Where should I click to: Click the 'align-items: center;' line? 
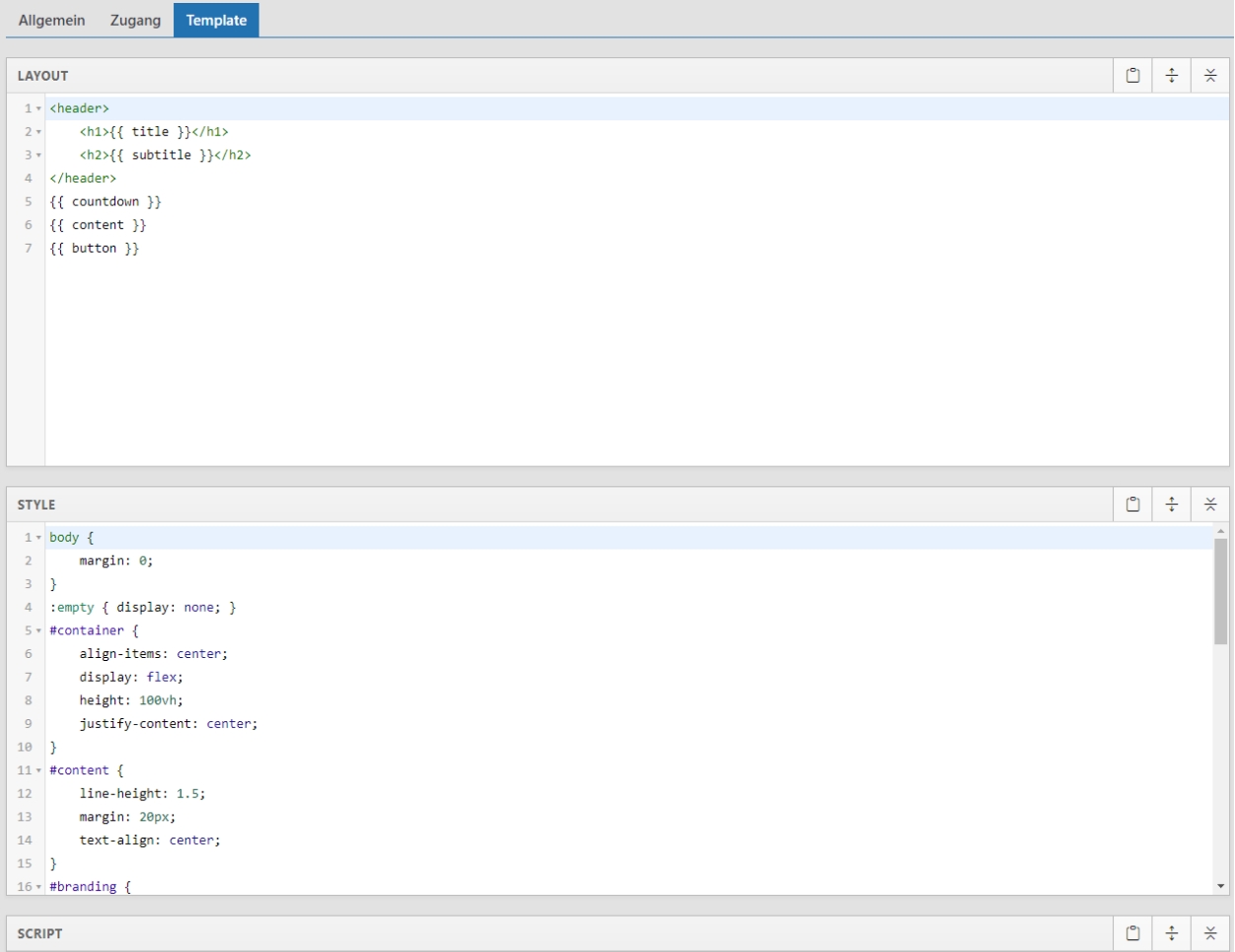(154, 654)
